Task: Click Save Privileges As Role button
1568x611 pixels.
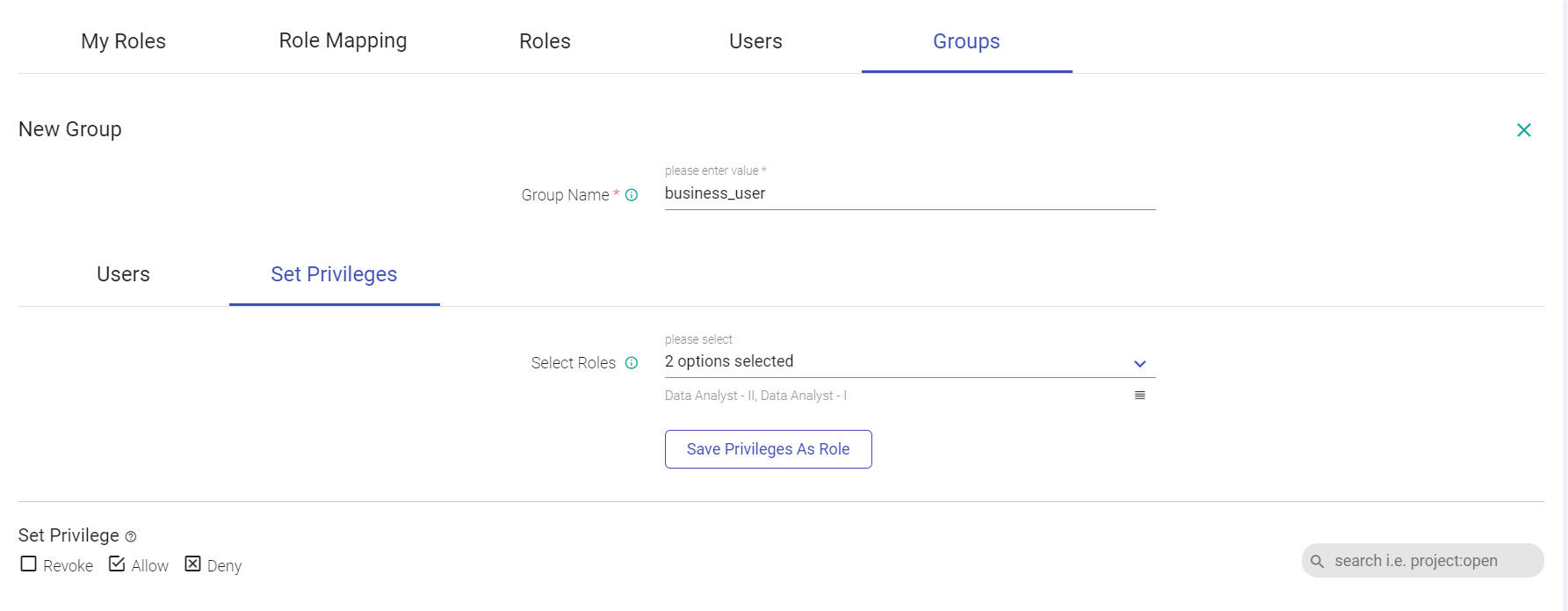Action: coord(769,449)
